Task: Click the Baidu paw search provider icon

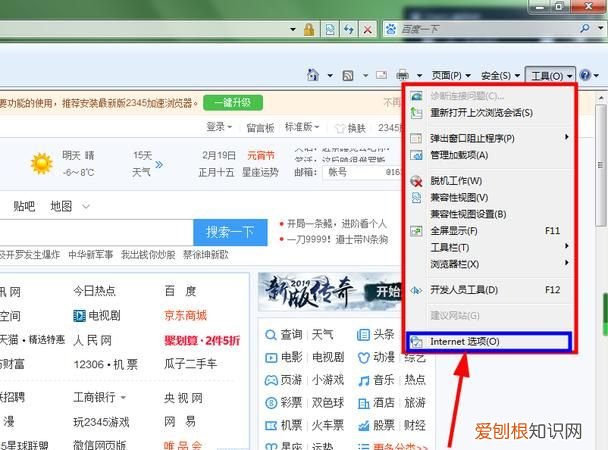Action: point(391,29)
